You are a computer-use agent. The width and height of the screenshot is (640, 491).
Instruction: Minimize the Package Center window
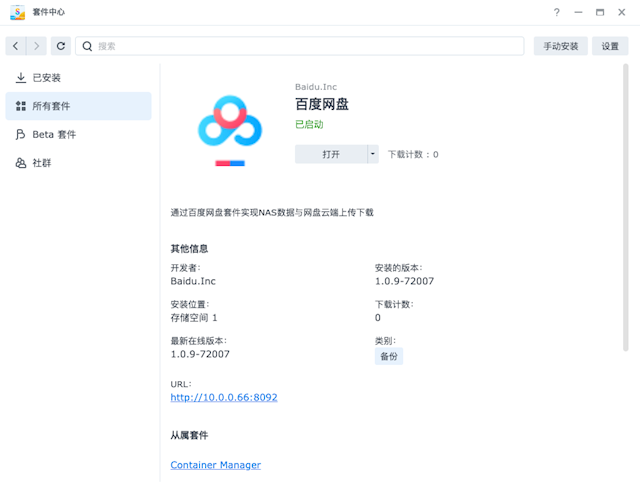pos(578,12)
